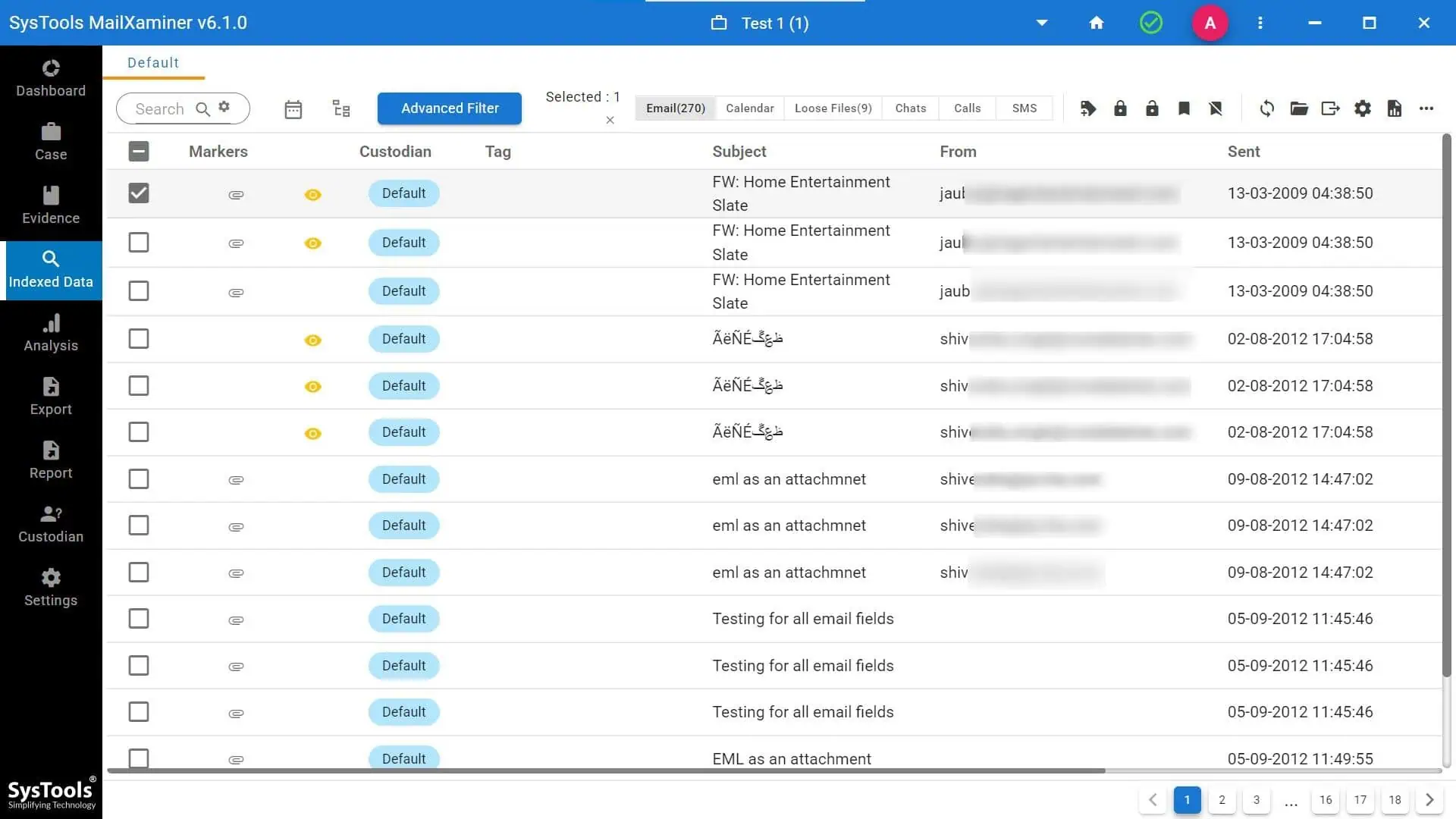This screenshot has height=819, width=1456.
Task: Check the first 02-08-2012 shiv email row
Action: point(139,339)
